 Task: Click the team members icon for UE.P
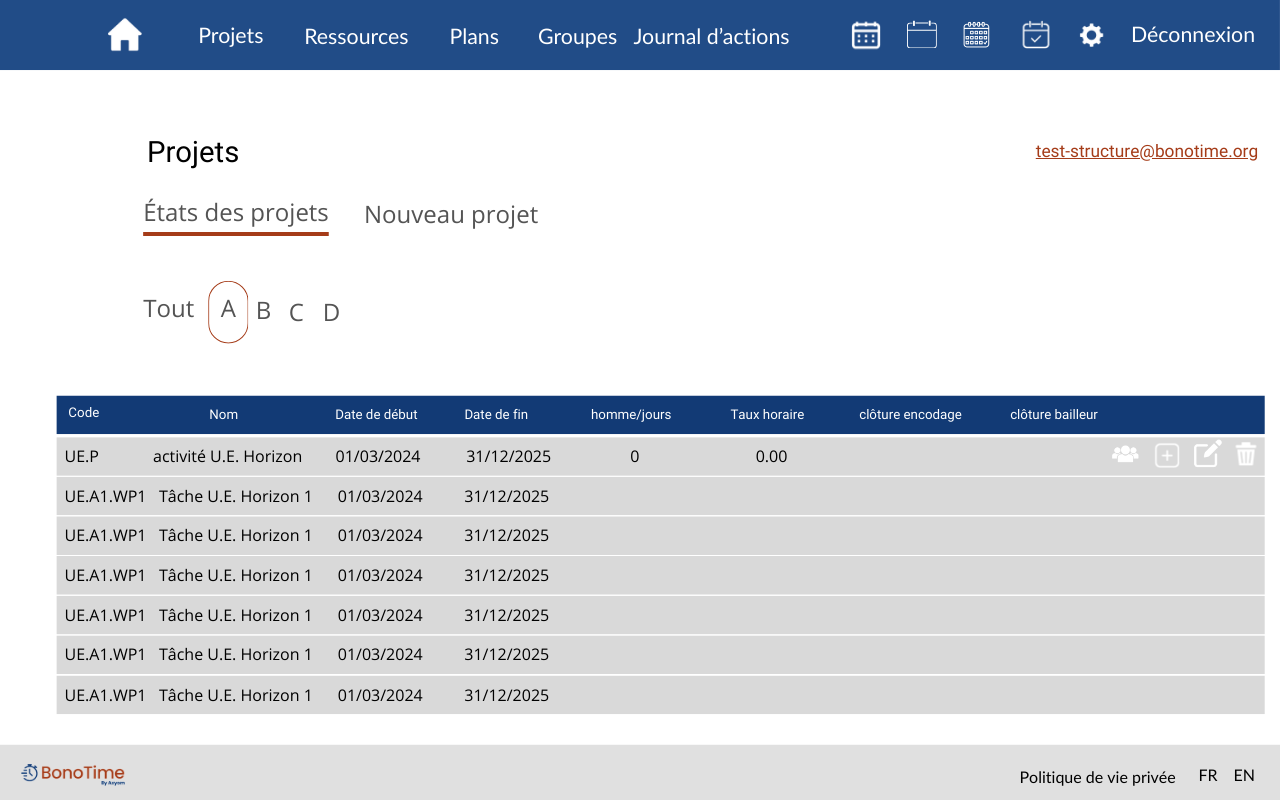tap(1125, 455)
